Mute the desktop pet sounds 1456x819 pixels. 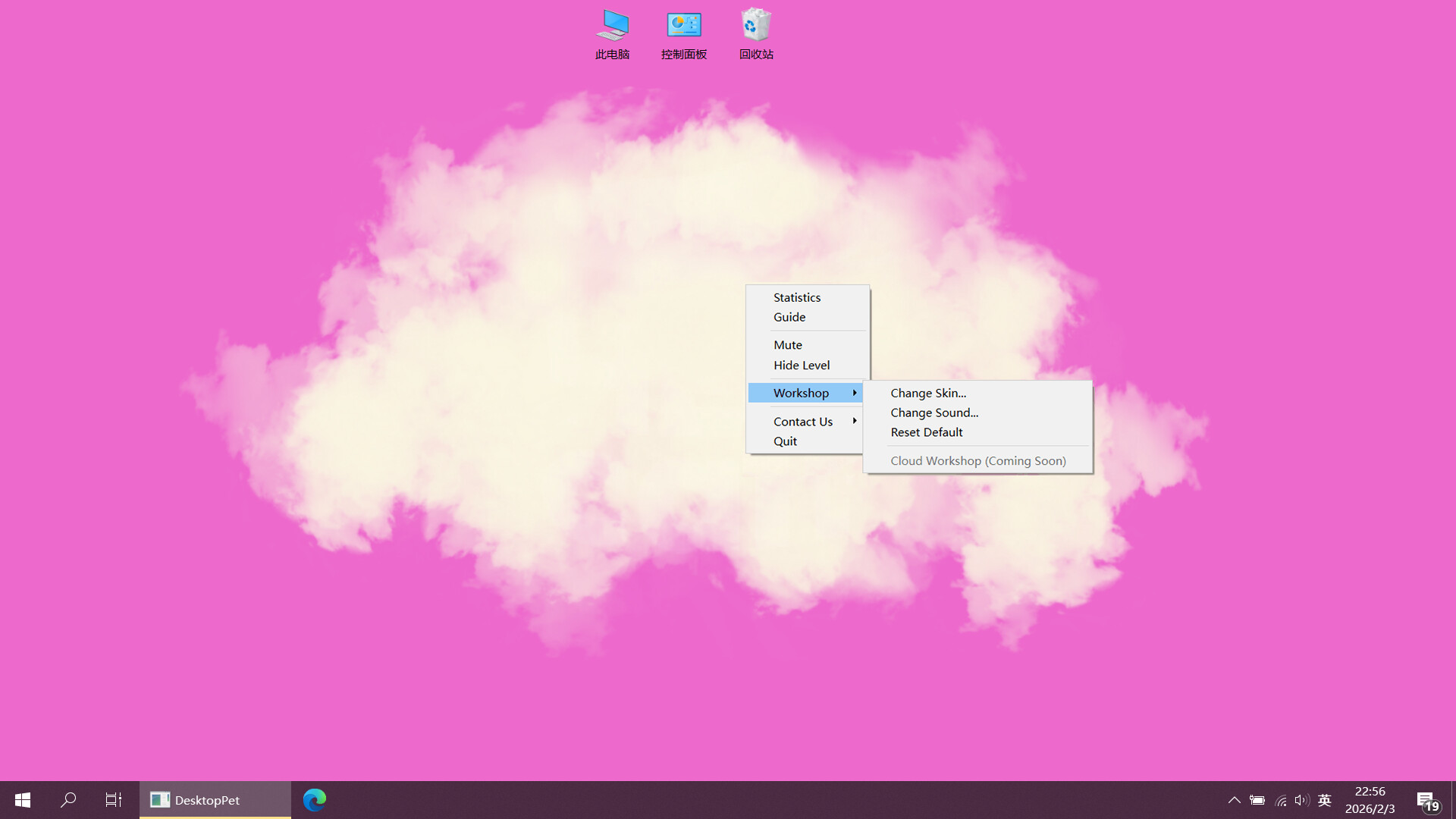(x=787, y=344)
